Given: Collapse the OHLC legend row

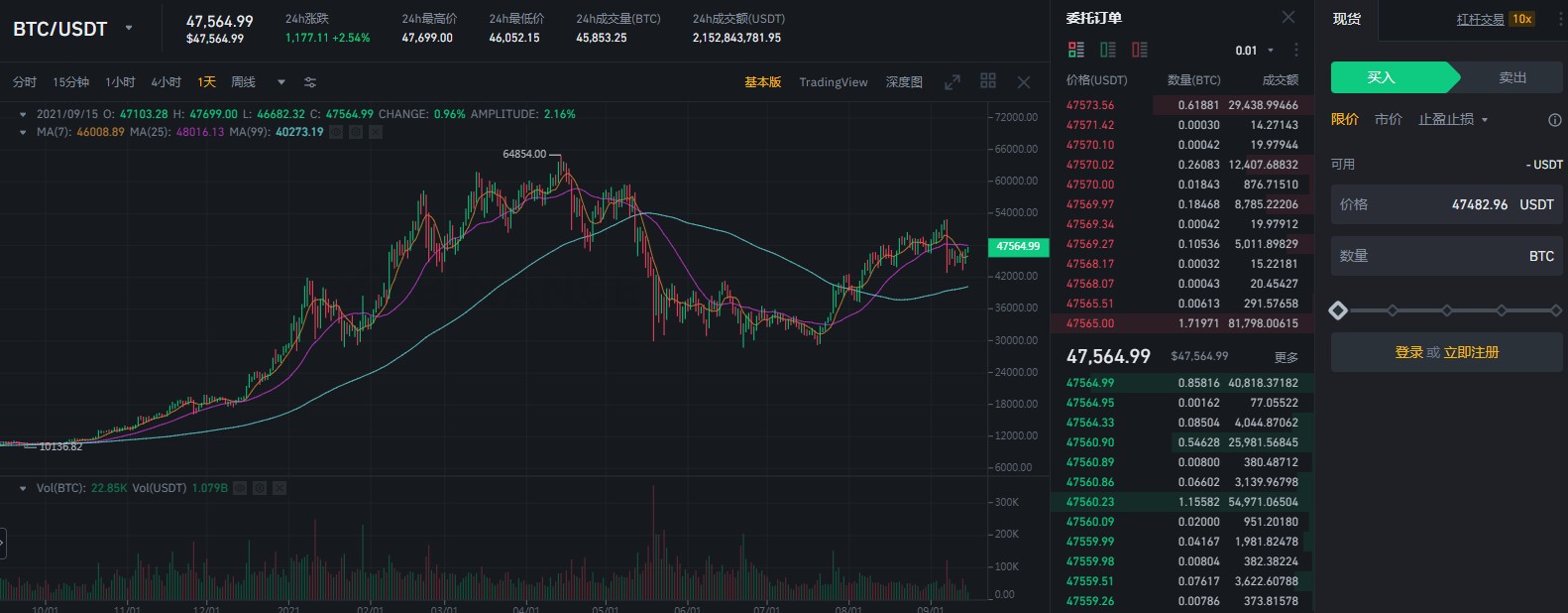Looking at the screenshot, I should [23, 115].
